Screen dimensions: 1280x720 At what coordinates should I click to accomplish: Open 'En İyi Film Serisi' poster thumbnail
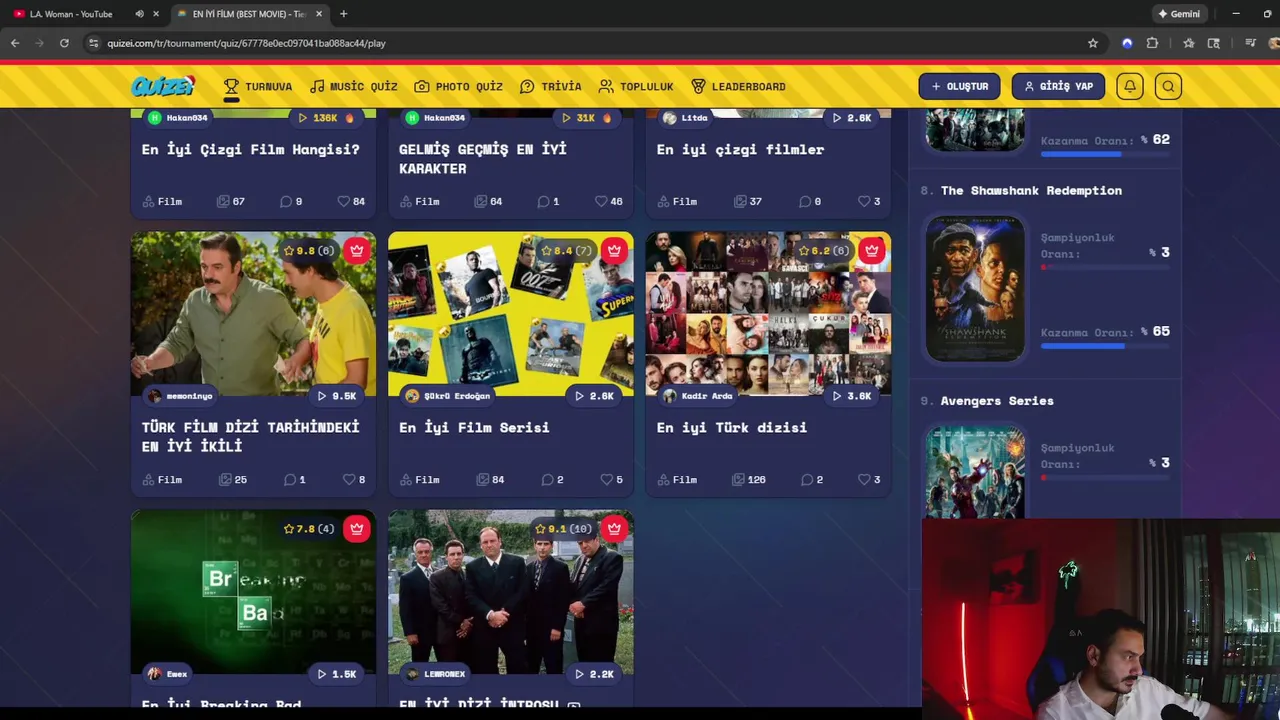[x=511, y=314]
